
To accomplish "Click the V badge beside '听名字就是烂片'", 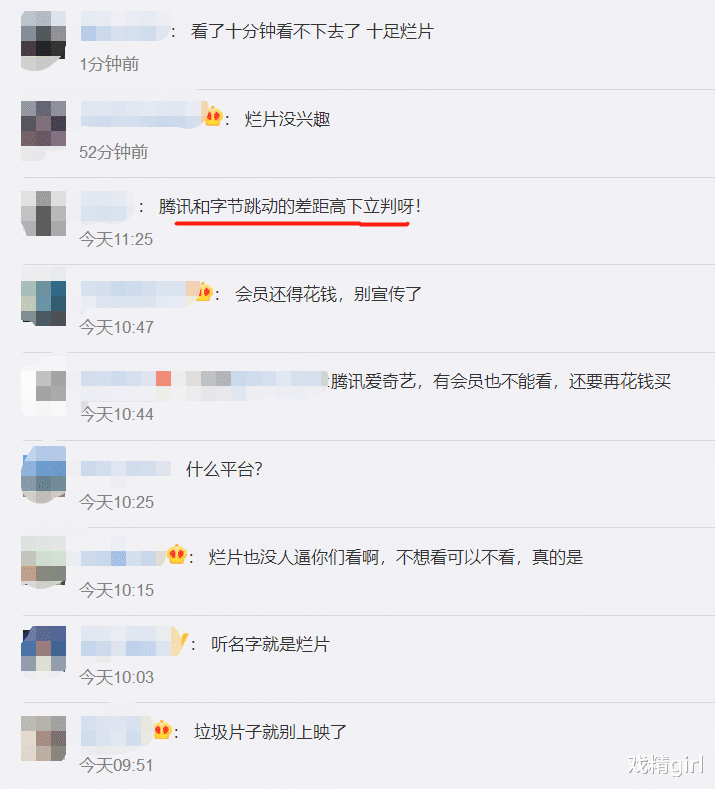I will pyautogui.click(x=180, y=641).
